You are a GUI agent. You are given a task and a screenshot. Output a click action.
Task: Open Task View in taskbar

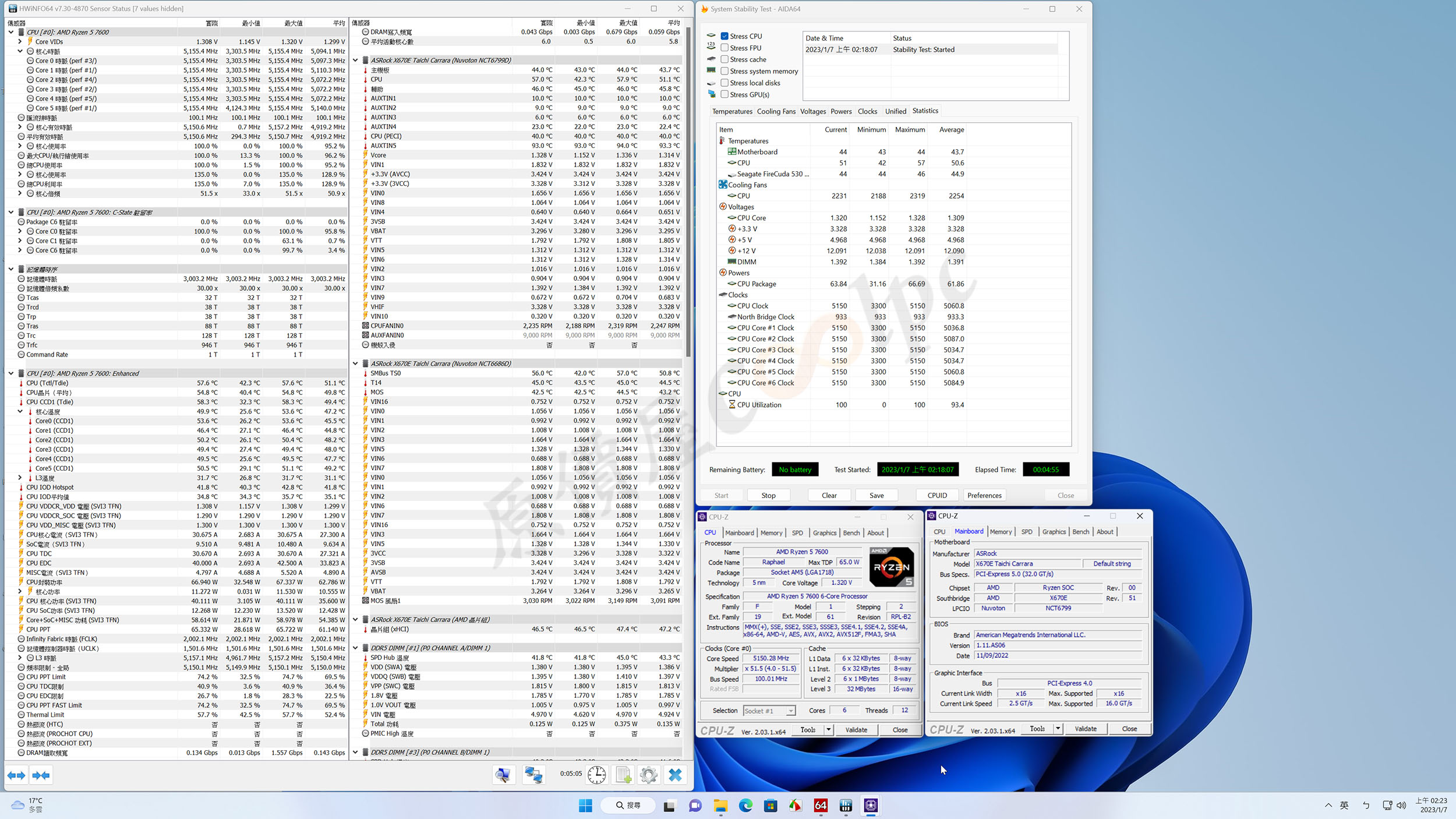pos(669,806)
